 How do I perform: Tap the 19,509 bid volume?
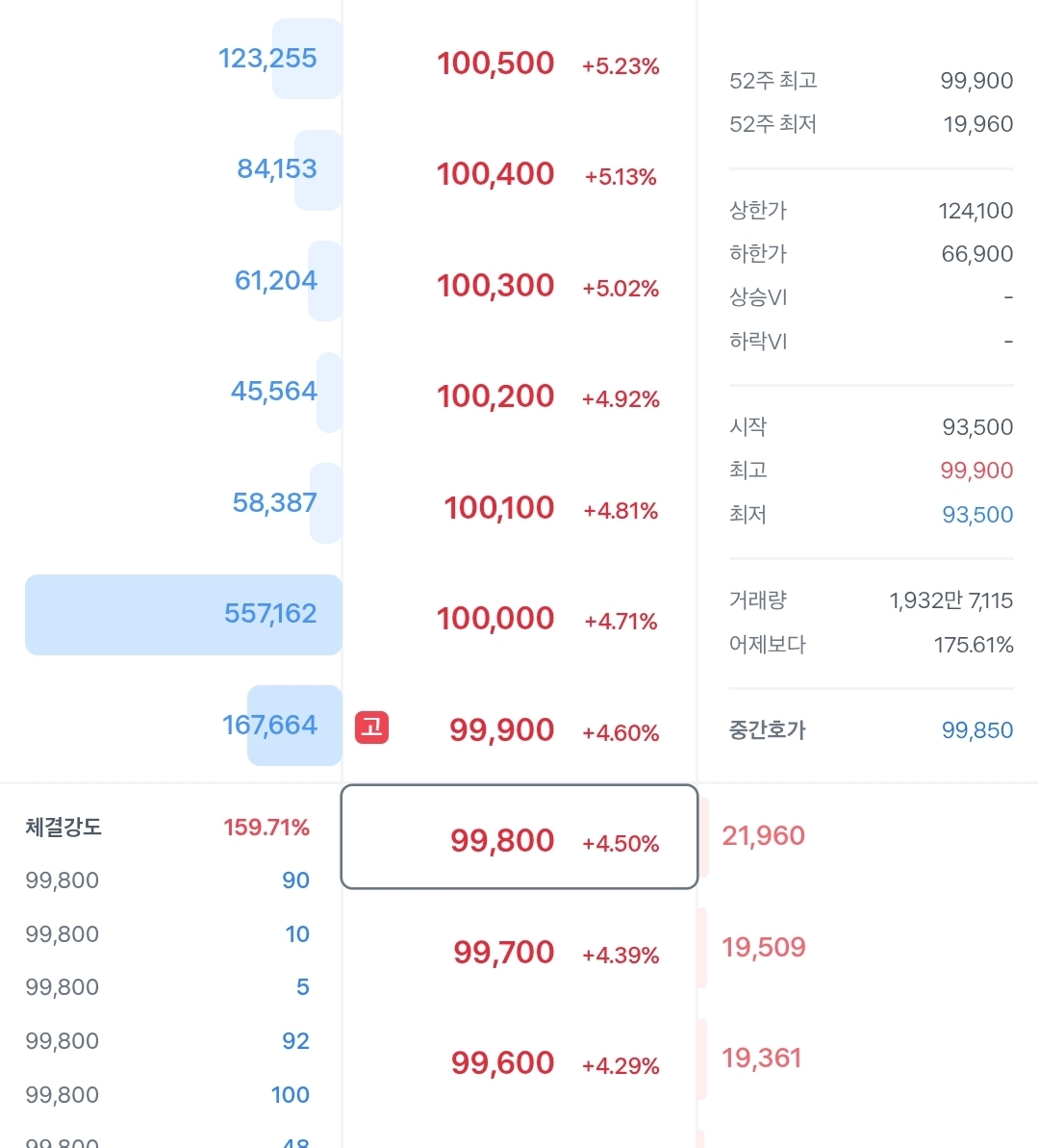763,948
